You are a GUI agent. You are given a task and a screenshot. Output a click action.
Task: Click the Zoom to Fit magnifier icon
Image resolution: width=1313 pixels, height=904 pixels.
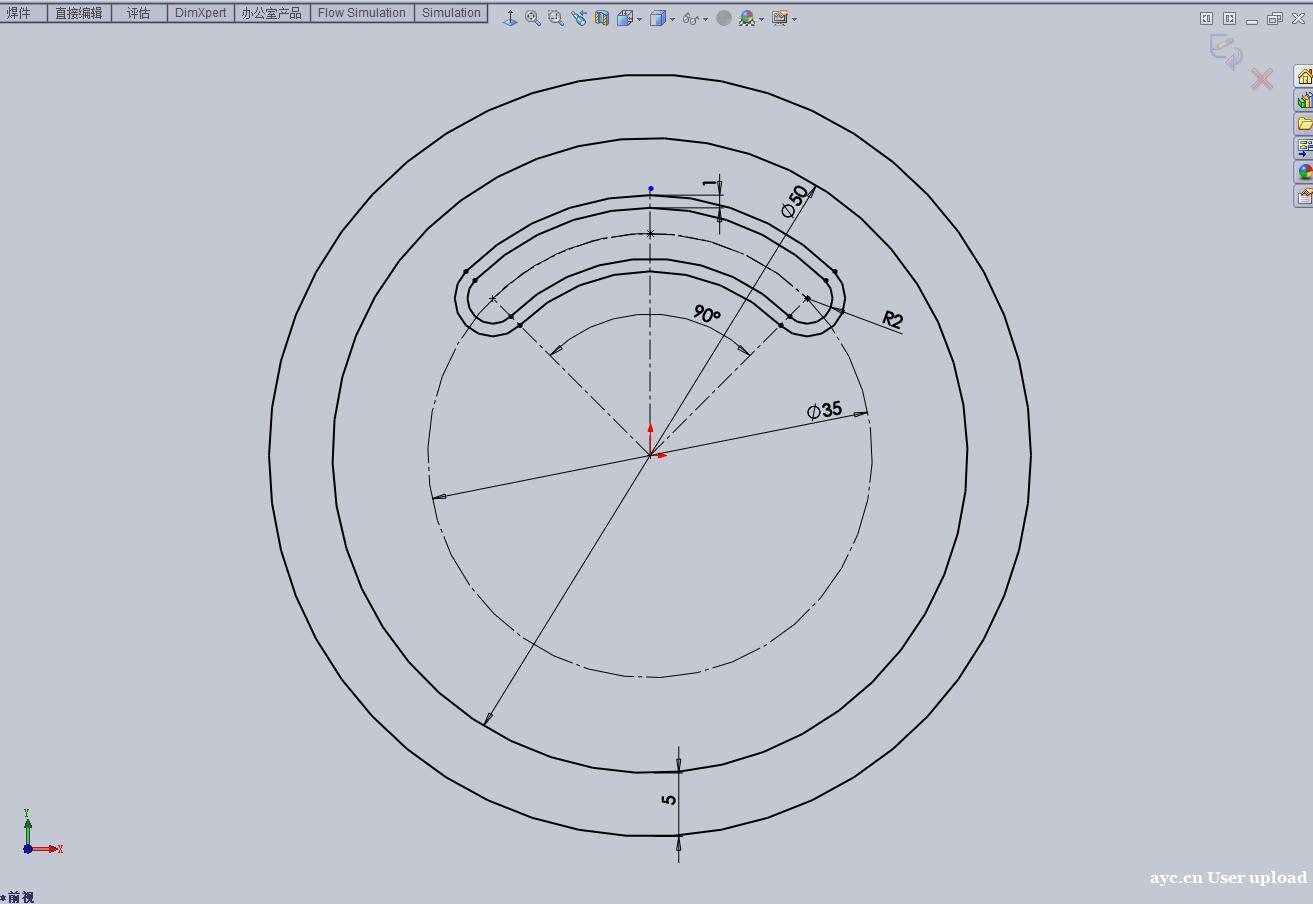533,18
